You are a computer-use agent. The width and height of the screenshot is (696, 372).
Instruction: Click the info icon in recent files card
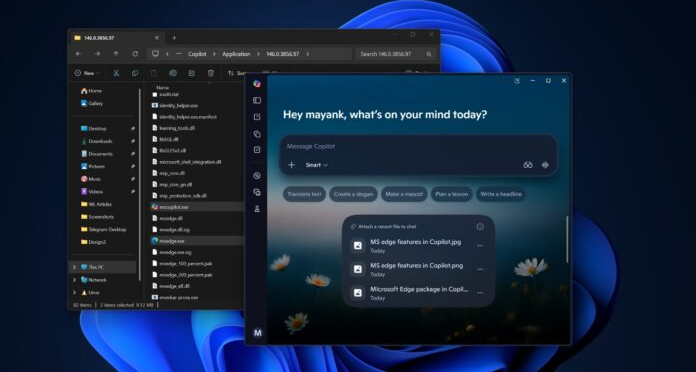480,226
